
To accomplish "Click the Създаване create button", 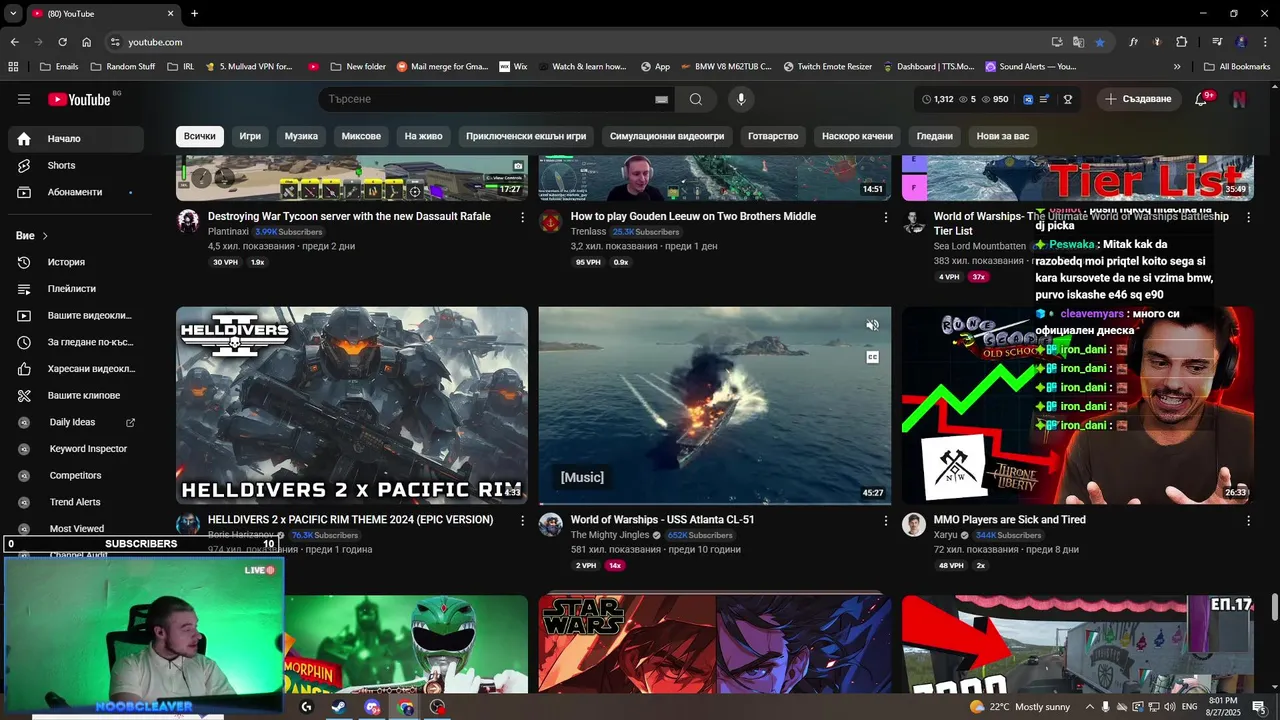I will click(1138, 99).
